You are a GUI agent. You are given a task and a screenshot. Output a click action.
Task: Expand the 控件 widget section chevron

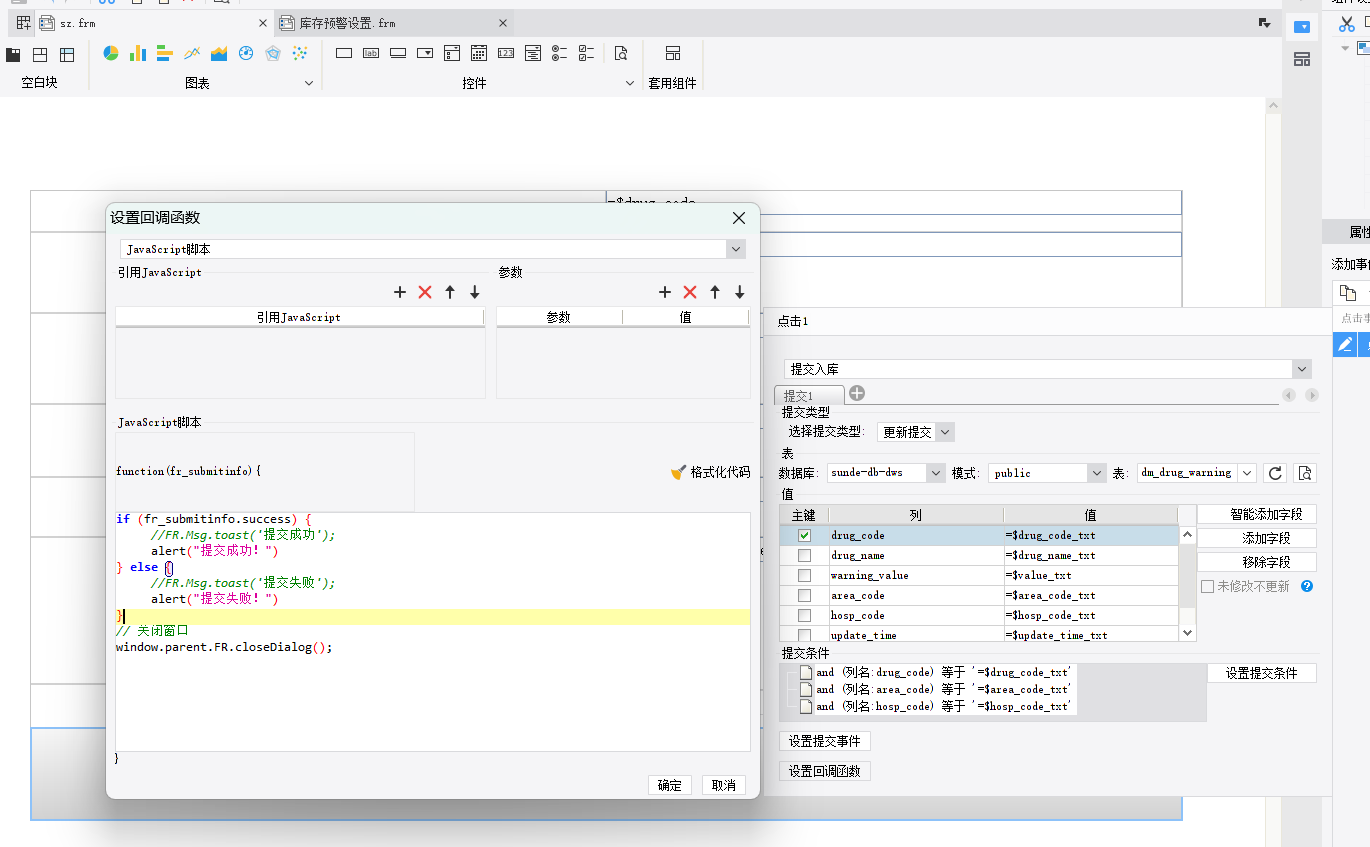630,83
